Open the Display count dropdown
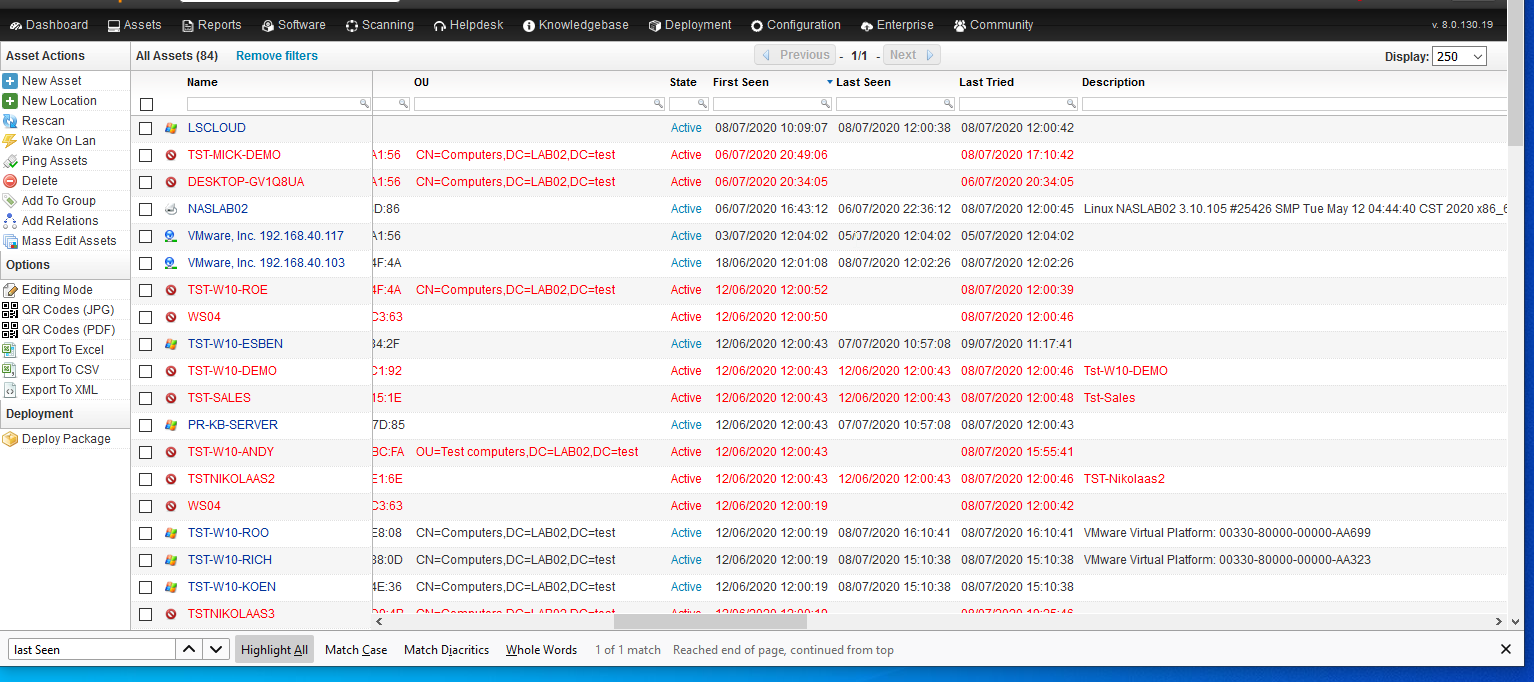This screenshot has width=1534, height=682. click(x=1459, y=57)
